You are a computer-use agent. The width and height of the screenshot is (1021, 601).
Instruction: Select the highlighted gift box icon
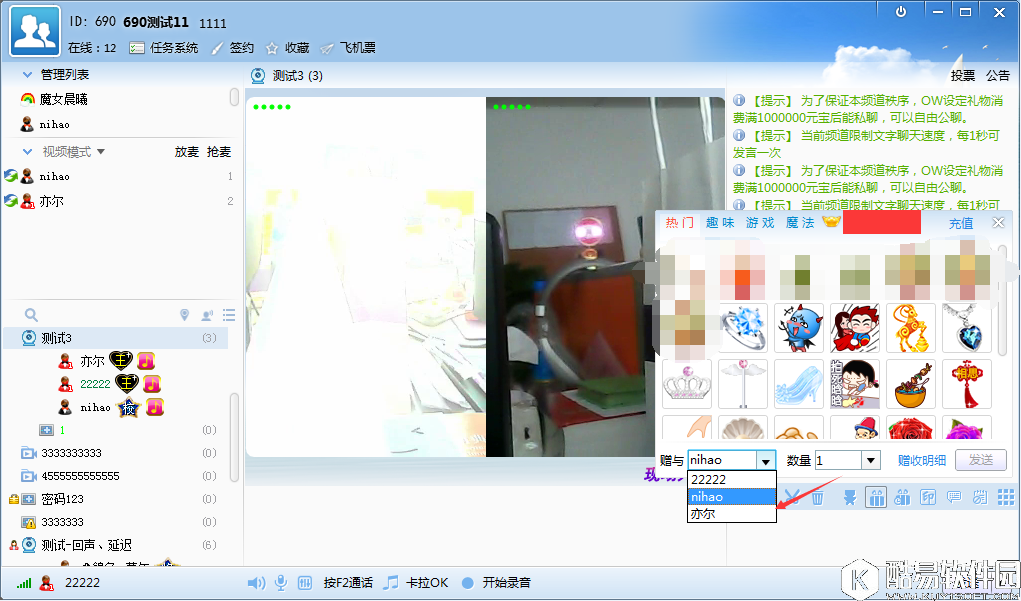(877, 497)
